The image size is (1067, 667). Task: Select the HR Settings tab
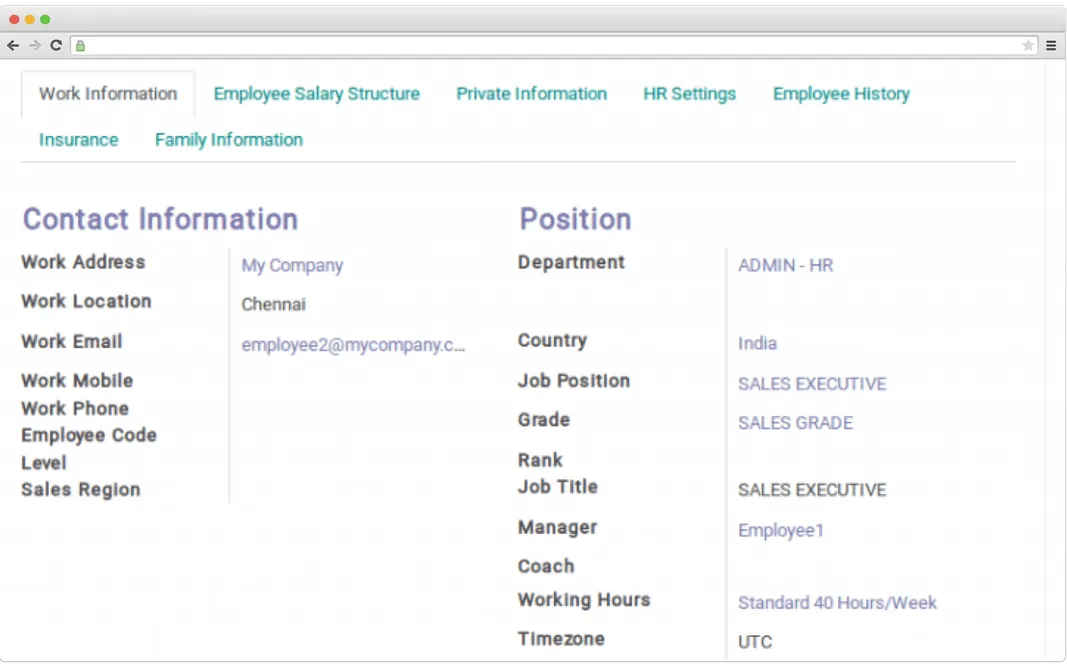tap(689, 94)
